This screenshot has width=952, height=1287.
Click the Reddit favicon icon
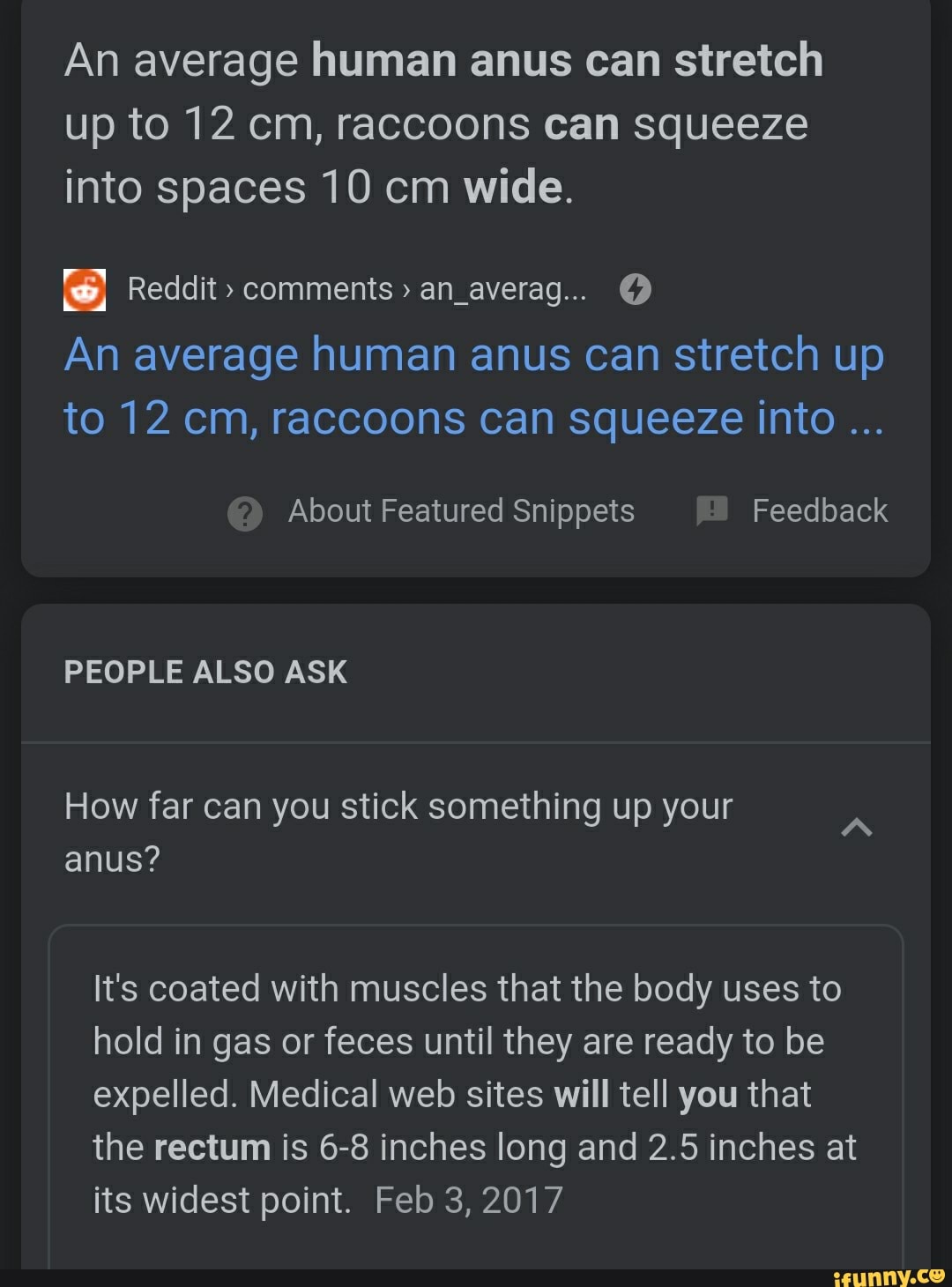tap(85, 290)
